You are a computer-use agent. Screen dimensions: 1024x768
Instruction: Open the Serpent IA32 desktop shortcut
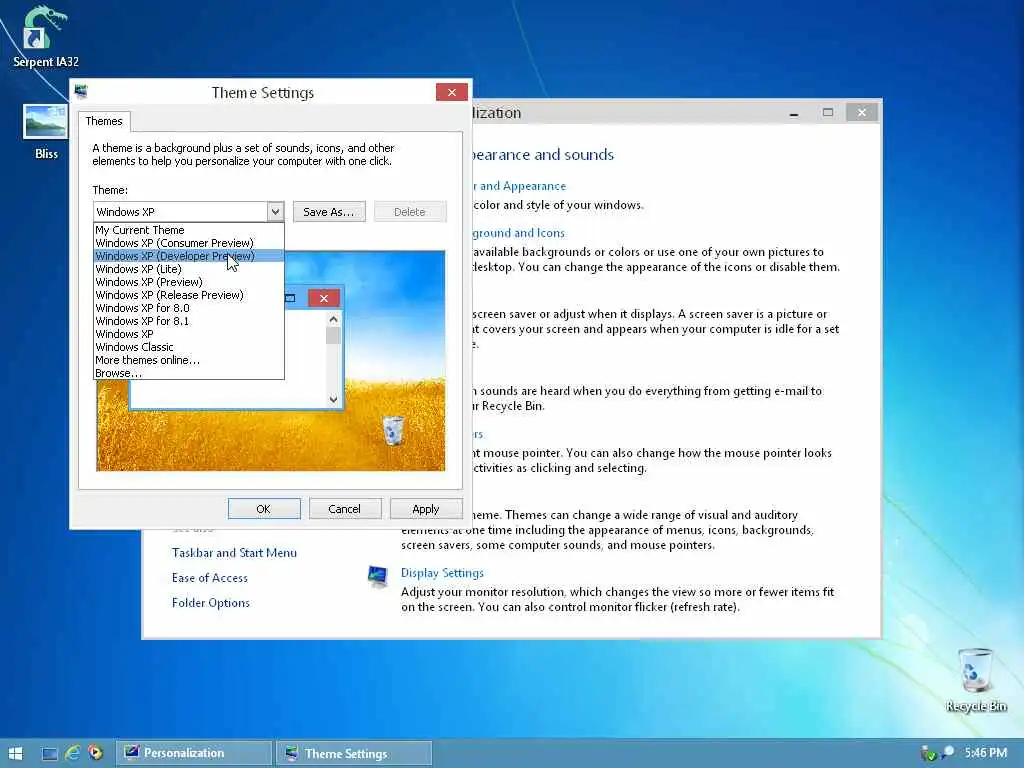pos(45,37)
